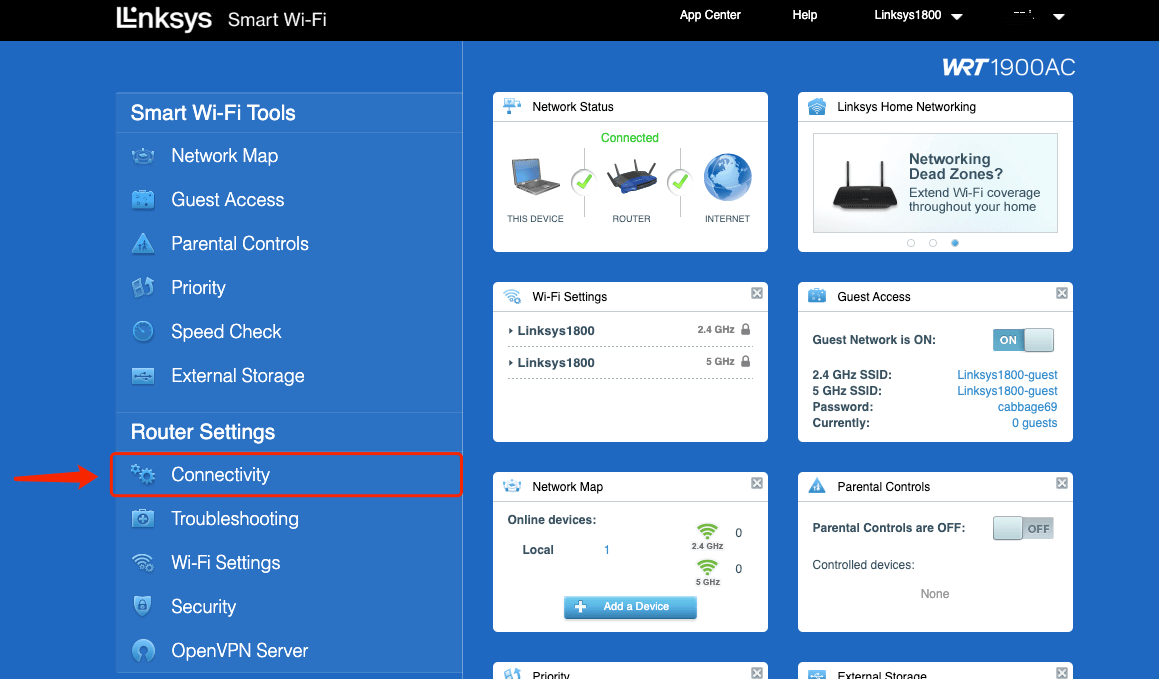The height and width of the screenshot is (679, 1159).
Task: Click the laptop 'This Device' icon
Action: coord(535,177)
